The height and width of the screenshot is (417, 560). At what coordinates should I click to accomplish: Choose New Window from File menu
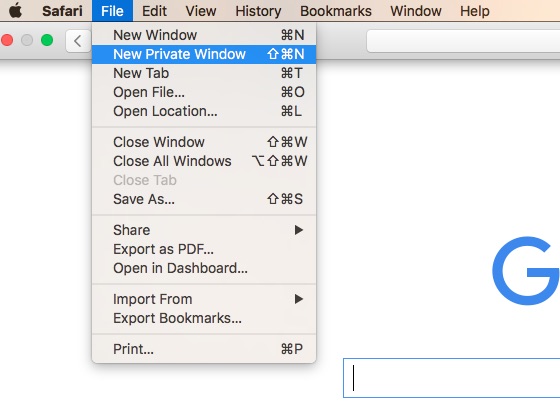pyautogui.click(x=204, y=35)
